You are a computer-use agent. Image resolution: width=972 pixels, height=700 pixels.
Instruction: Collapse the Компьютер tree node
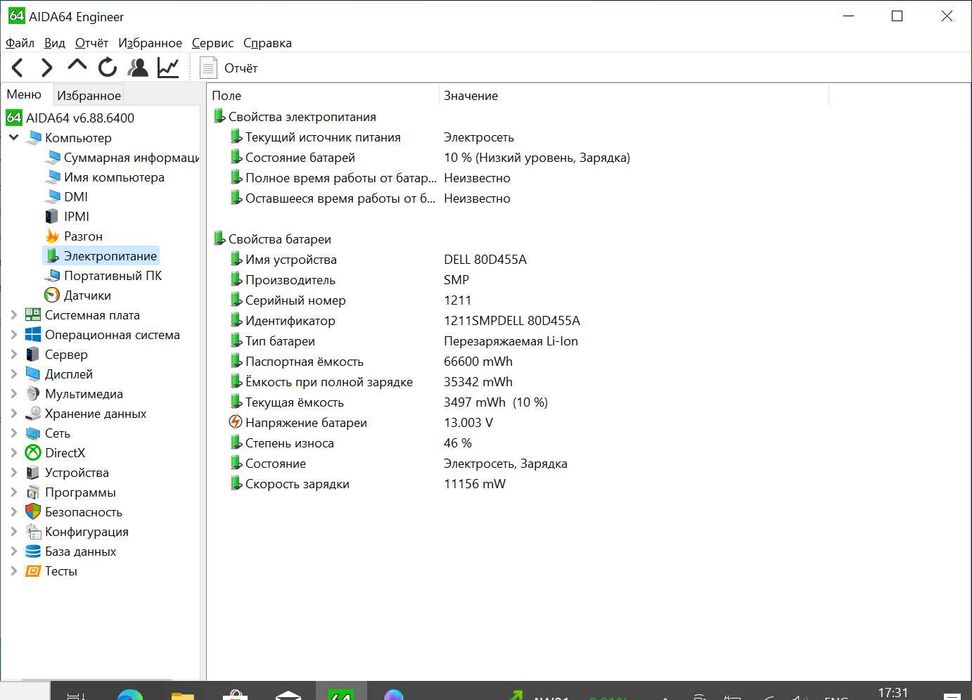click(x=14, y=137)
